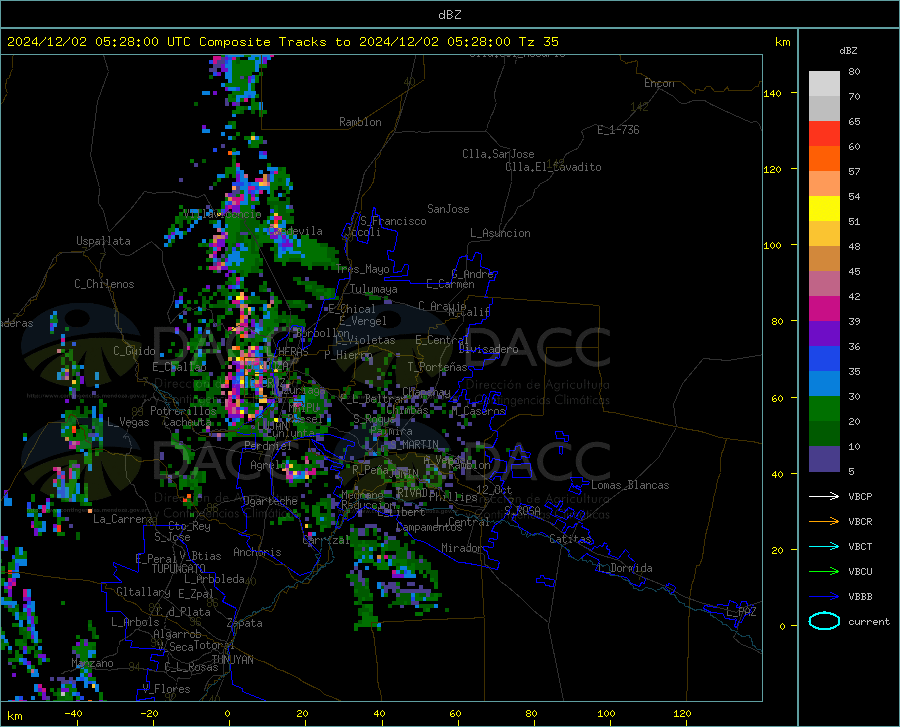The height and width of the screenshot is (727, 900).
Task: Click the L_PAZ map label
Action: tap(741, 612)
